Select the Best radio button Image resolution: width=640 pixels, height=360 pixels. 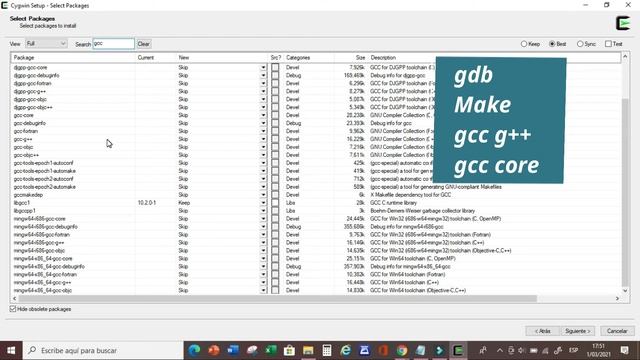558,44
